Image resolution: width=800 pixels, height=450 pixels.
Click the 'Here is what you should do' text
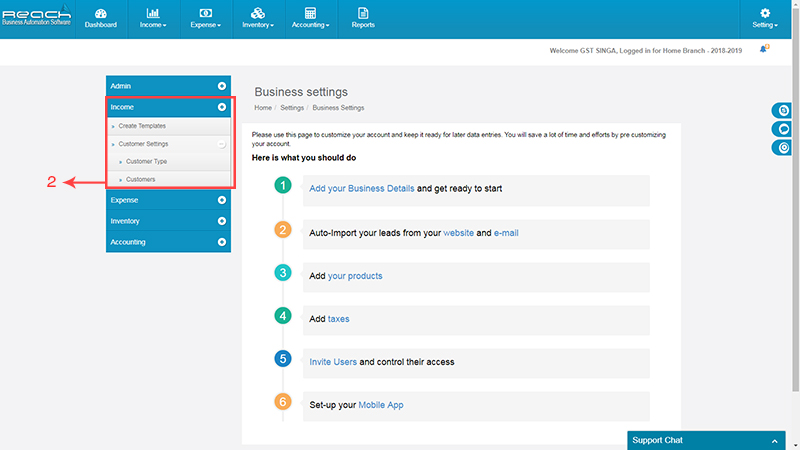304,158
